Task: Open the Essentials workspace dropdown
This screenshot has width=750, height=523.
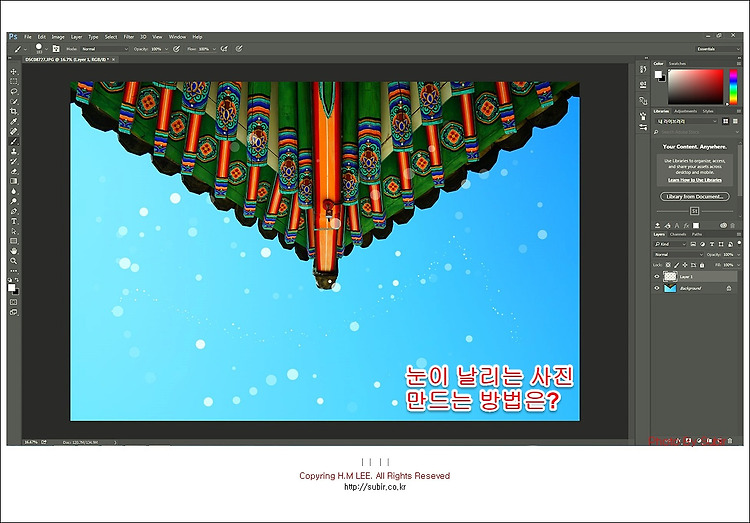Action: [x=718, y=49]
